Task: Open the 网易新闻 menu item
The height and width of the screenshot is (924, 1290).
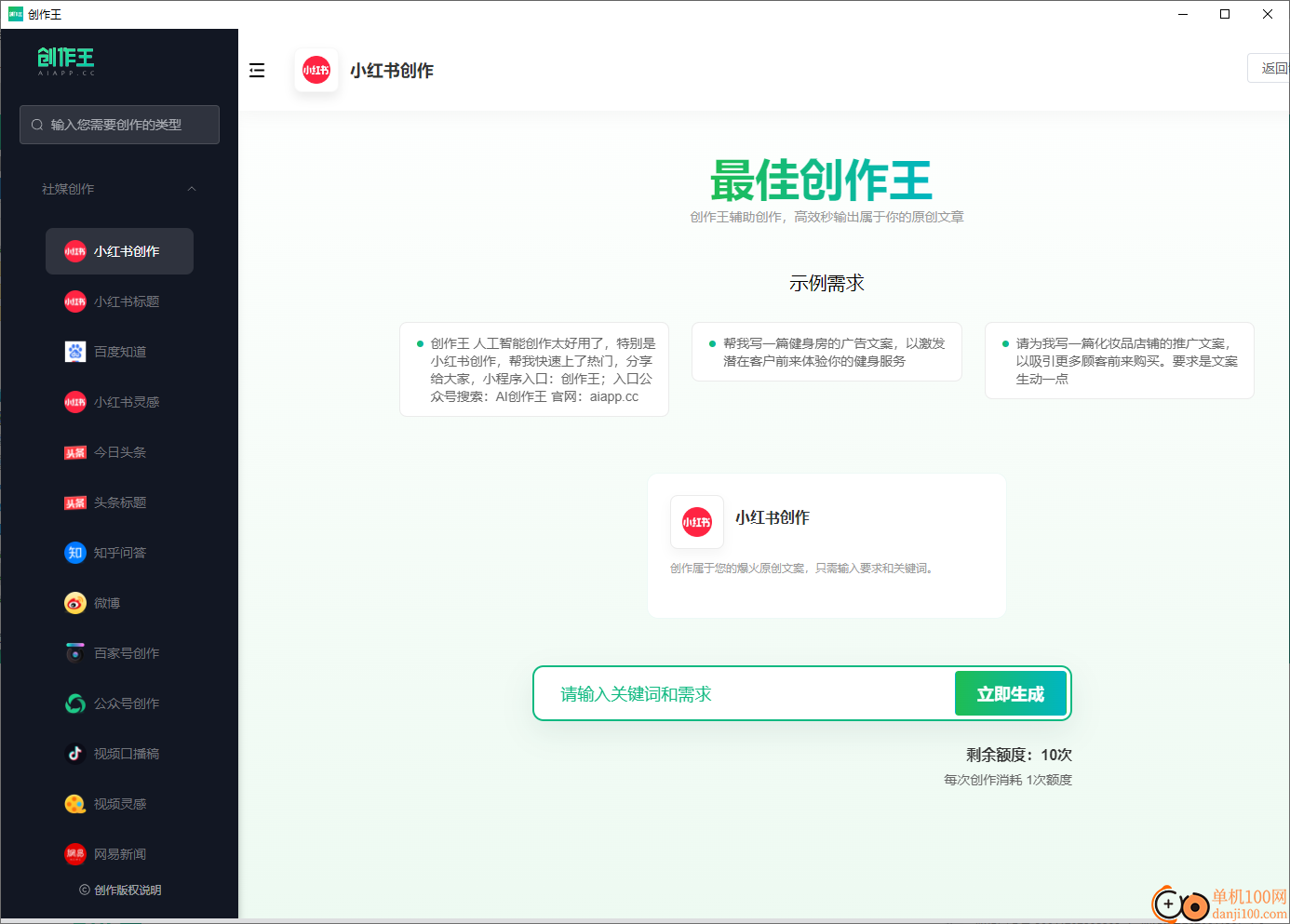Action: click(x=119, y=854)
